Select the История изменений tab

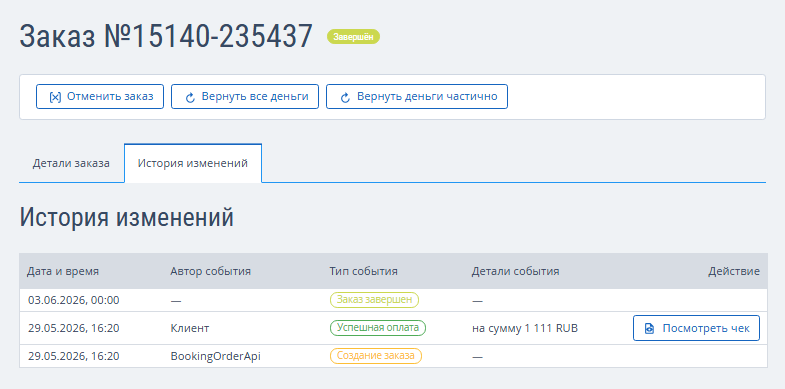coord(193,163)
